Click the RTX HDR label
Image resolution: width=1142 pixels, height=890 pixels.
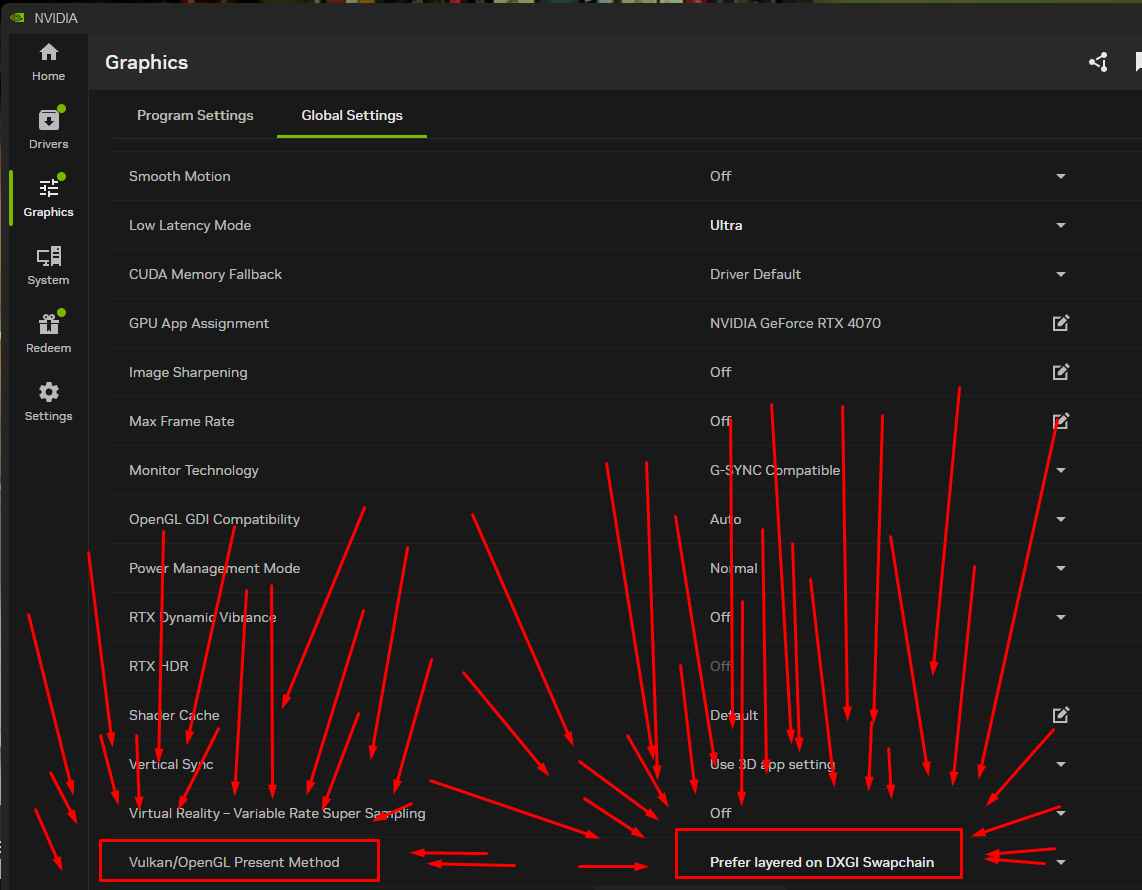tap(158, 666)
